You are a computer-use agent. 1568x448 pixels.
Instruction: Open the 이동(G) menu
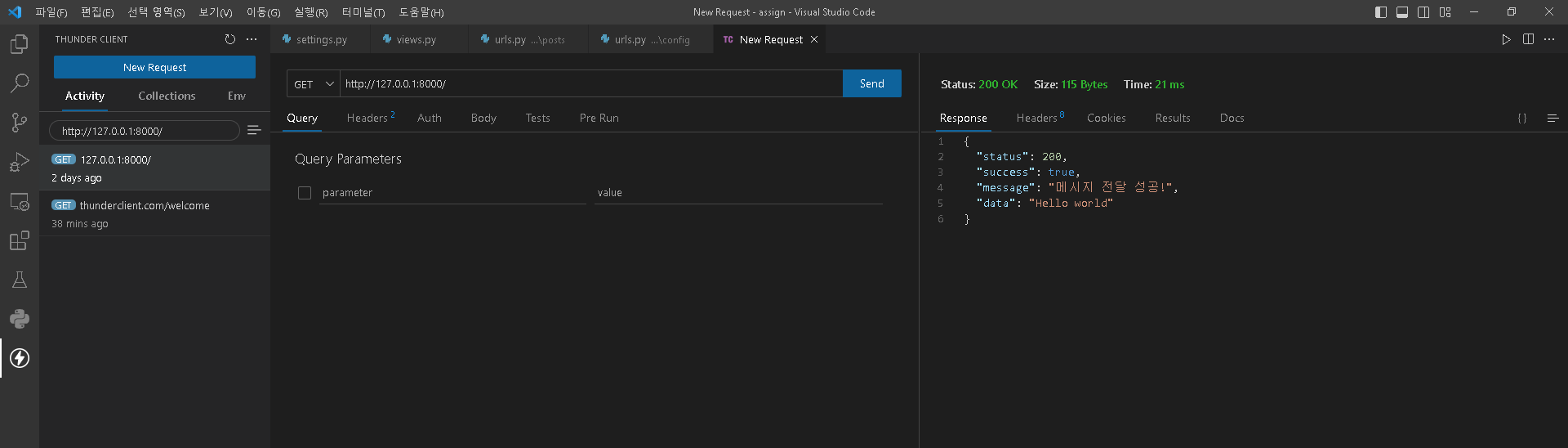pos(264,12)
